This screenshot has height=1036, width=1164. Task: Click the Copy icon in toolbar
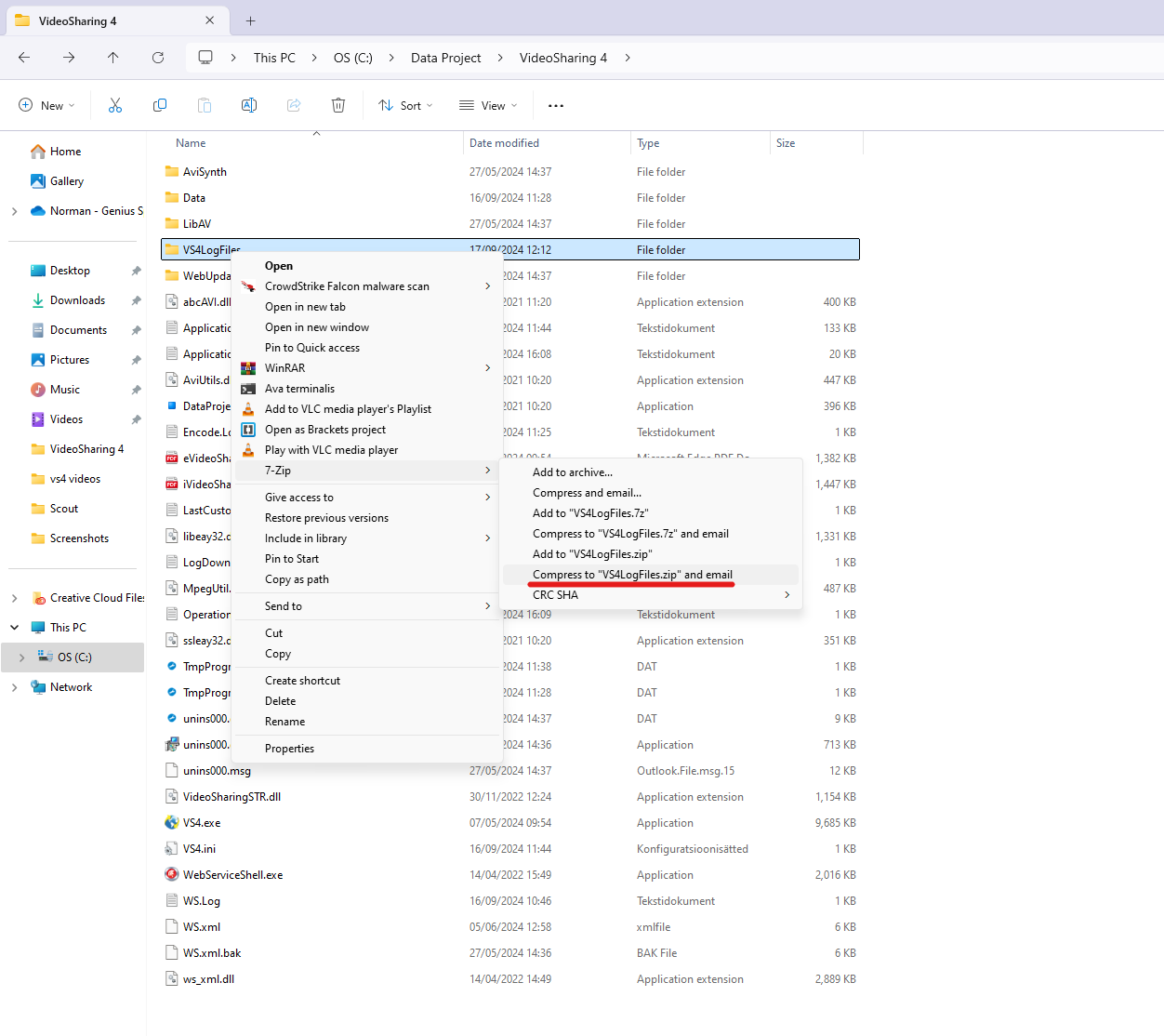pos(160,105)
